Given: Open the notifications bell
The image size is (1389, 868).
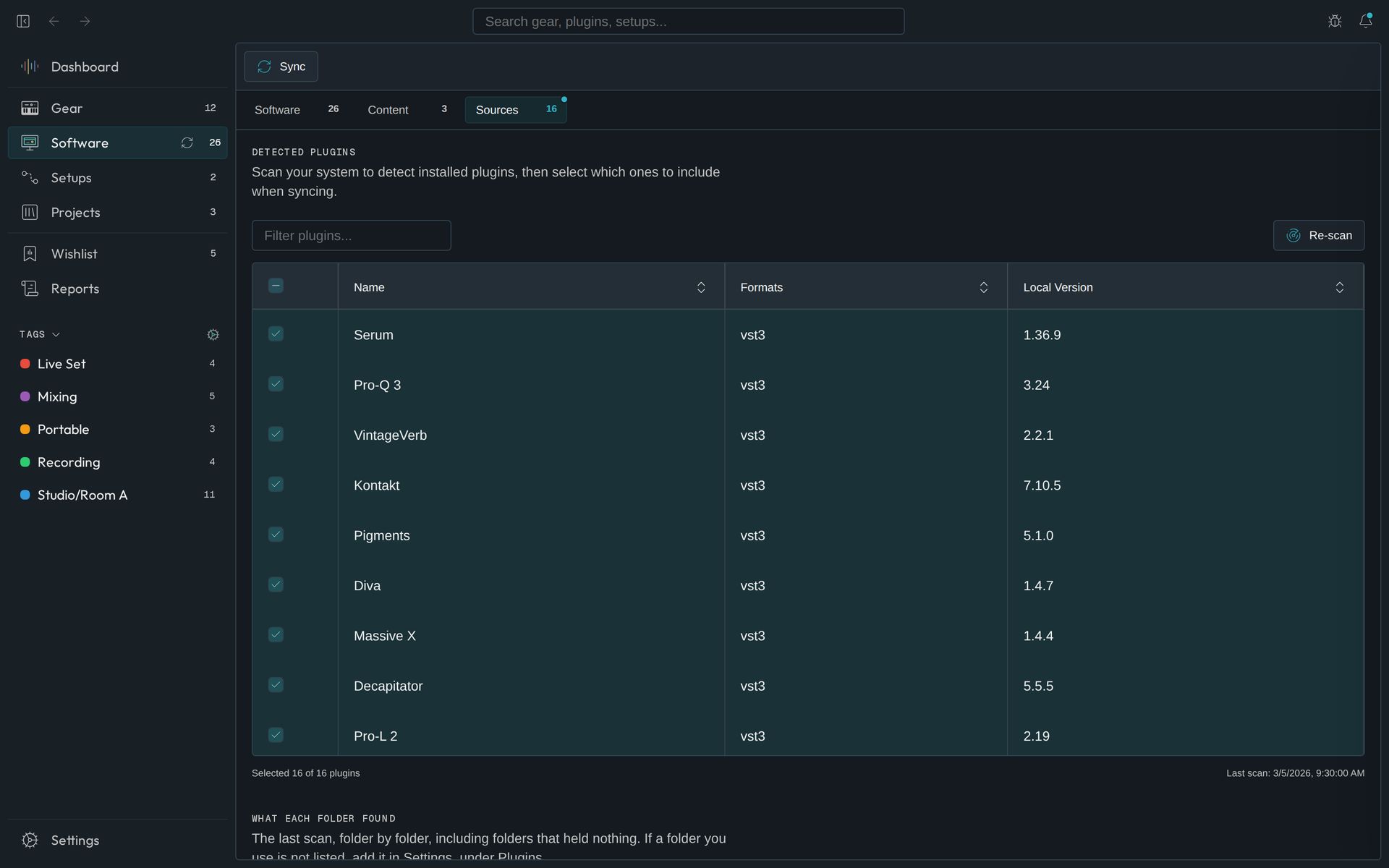Looking at the screenshot, I should 1365,21.
